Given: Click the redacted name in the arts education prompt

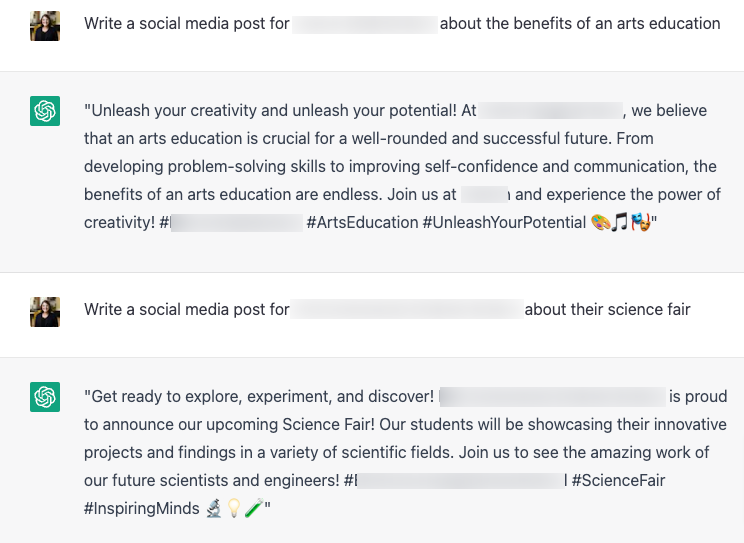Looking at the screenshot, I should click(365, 24).
